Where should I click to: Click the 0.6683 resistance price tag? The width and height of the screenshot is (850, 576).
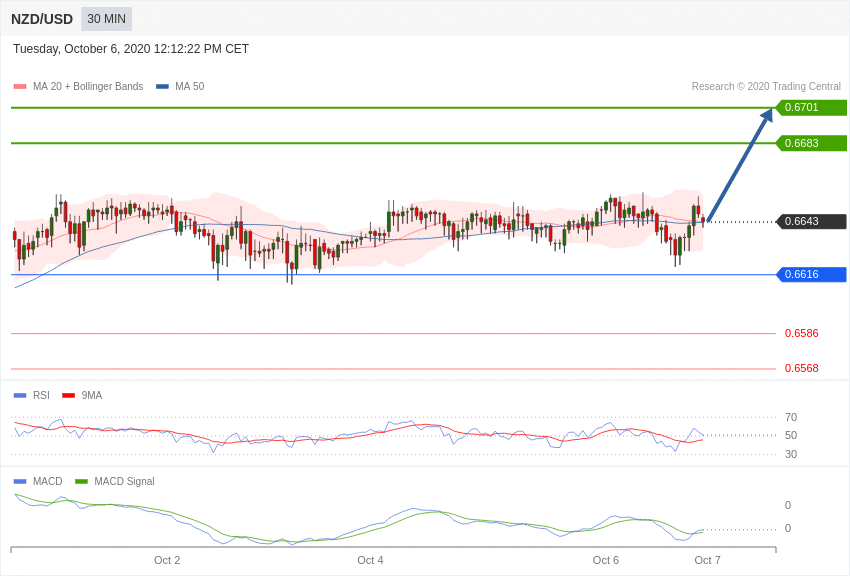pyautogui.click(x=812, y=143)
